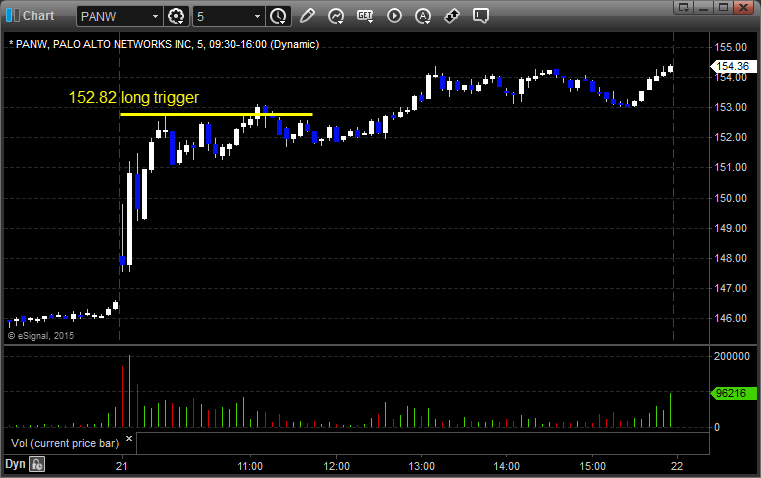Open symbol settings gear next to PANW
The height and width of the screenshot is (478, 761).
(176, 16)
